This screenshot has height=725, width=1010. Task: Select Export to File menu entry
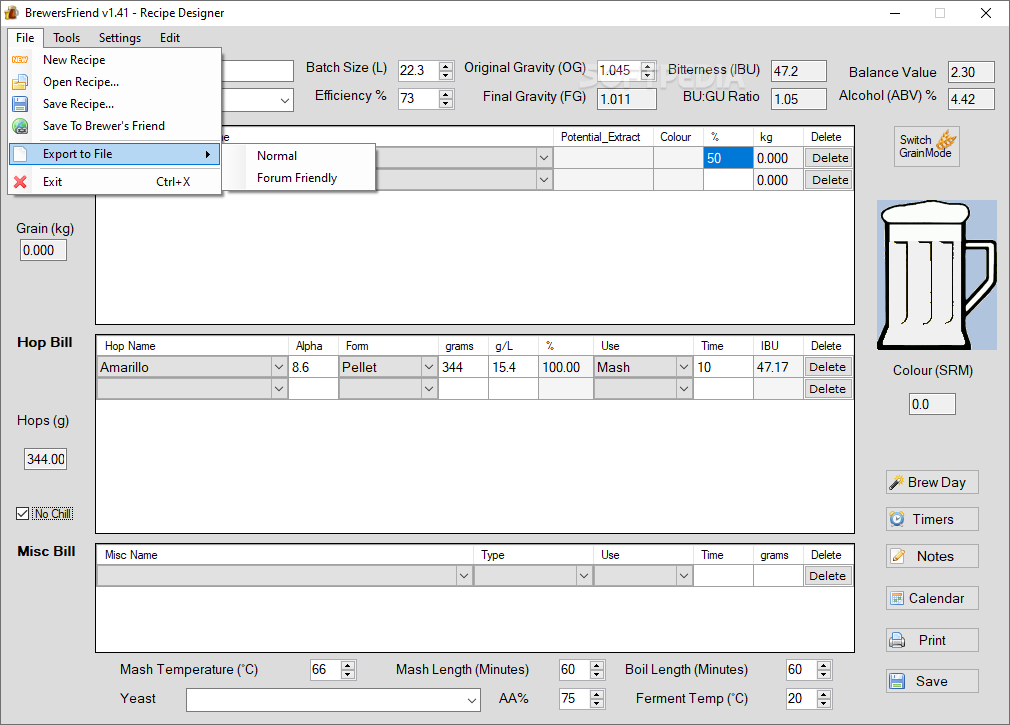coord(115,154)
